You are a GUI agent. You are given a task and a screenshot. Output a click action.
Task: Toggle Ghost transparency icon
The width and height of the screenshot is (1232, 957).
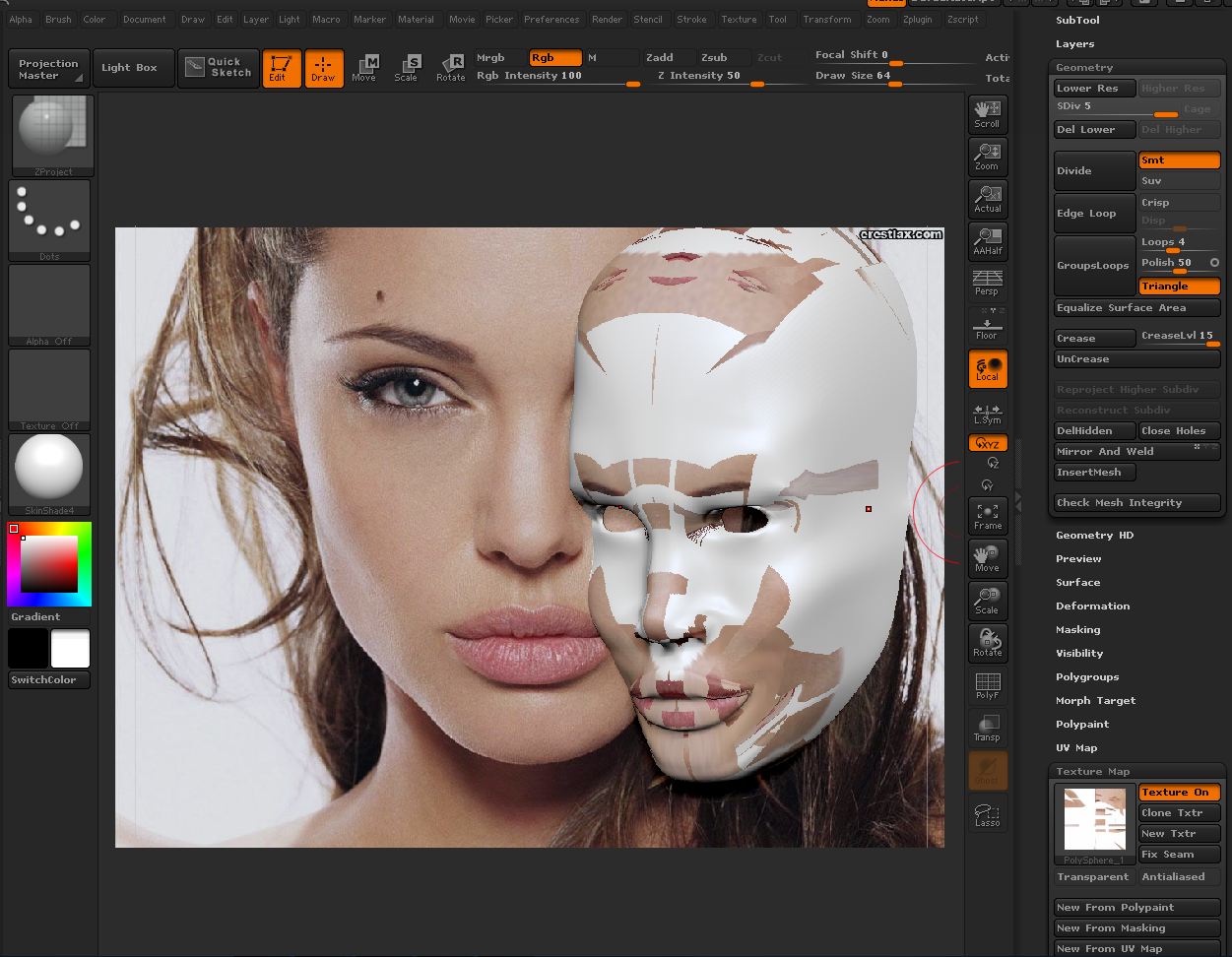(988, 771)
